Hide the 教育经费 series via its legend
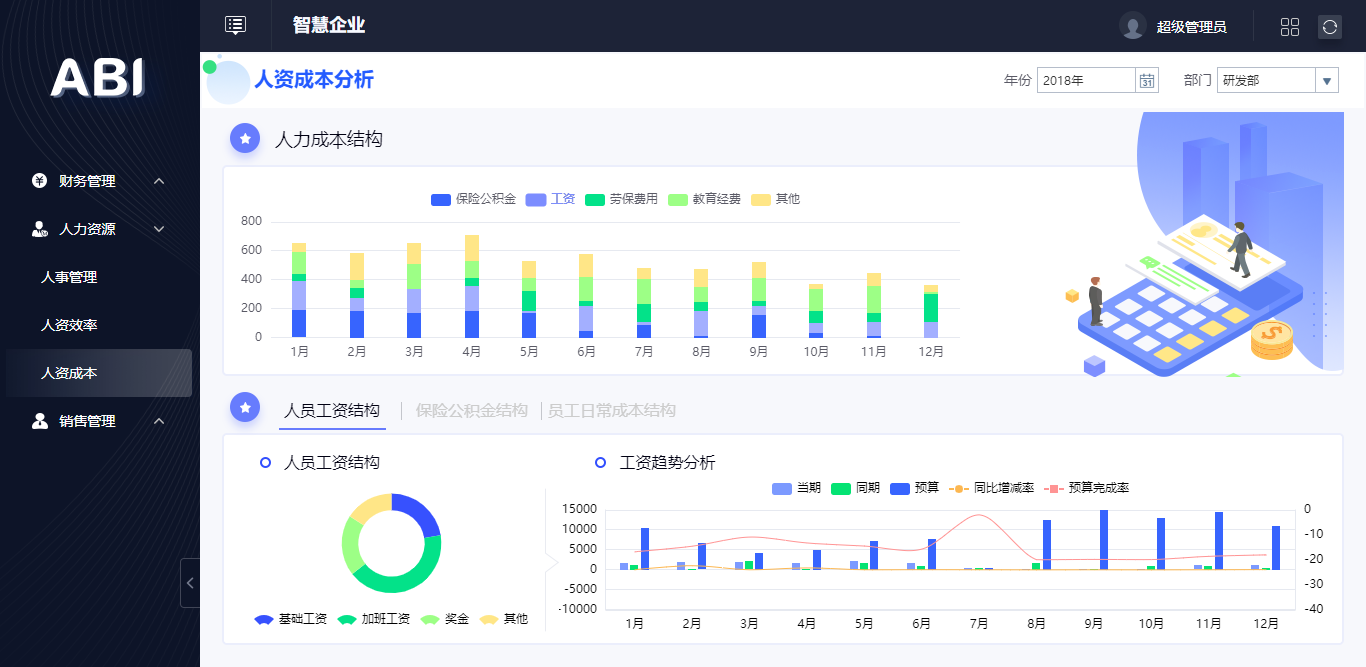The image size is (1366, 667). [x=706, y=199]
